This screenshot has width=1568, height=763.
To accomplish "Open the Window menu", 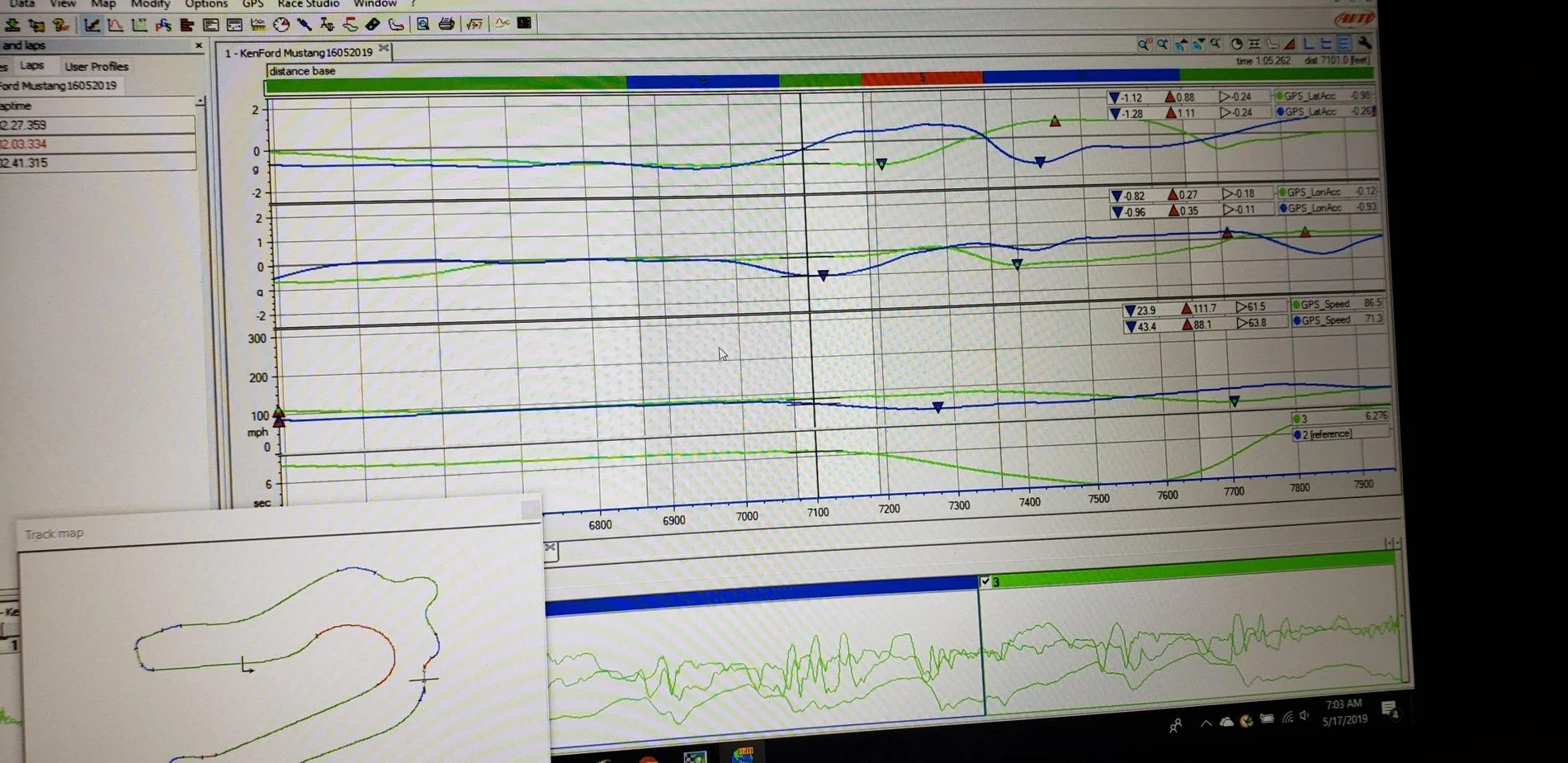I will 375,4.
